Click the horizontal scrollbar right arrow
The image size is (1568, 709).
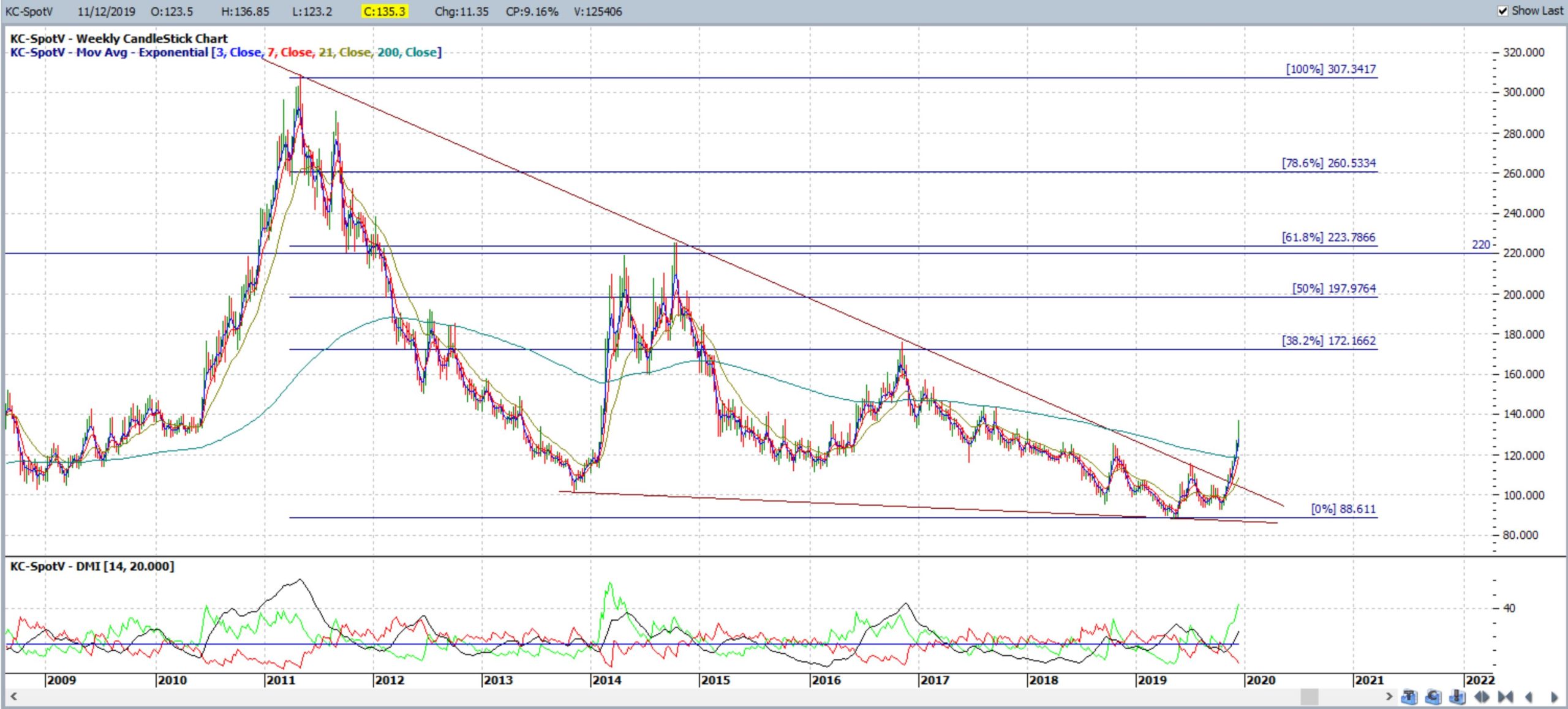coord(1389,697)
